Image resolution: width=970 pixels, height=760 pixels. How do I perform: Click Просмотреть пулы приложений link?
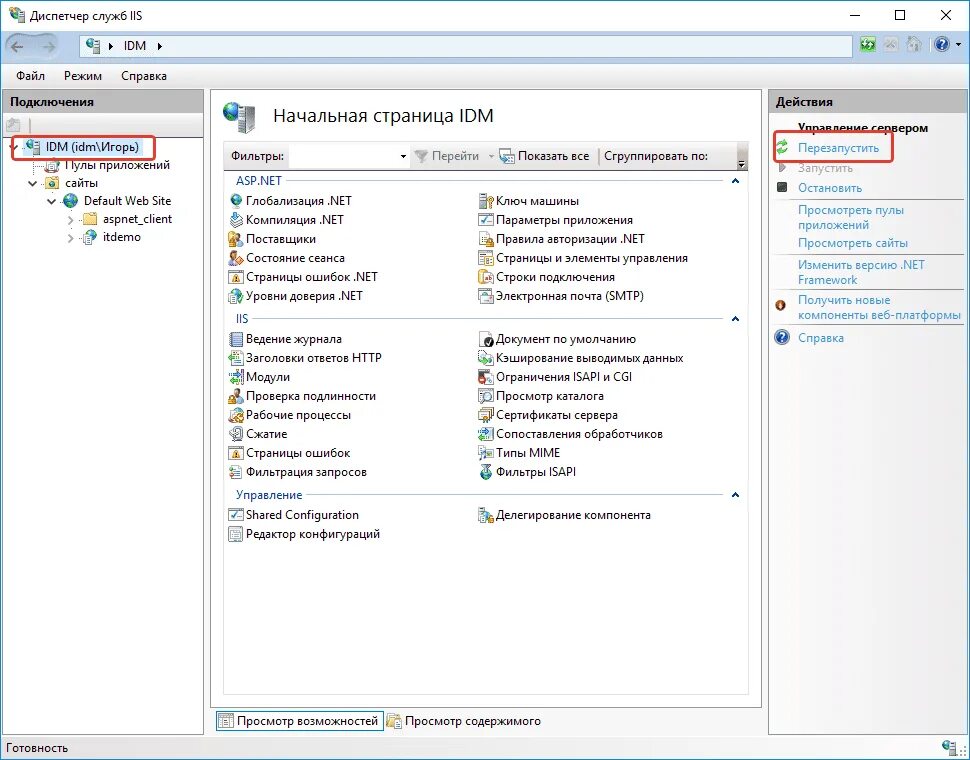[x=851, y=217]
